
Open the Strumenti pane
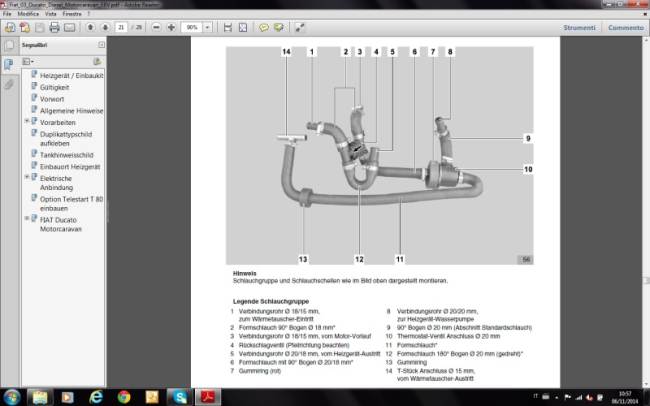click(x=578, y=28)
